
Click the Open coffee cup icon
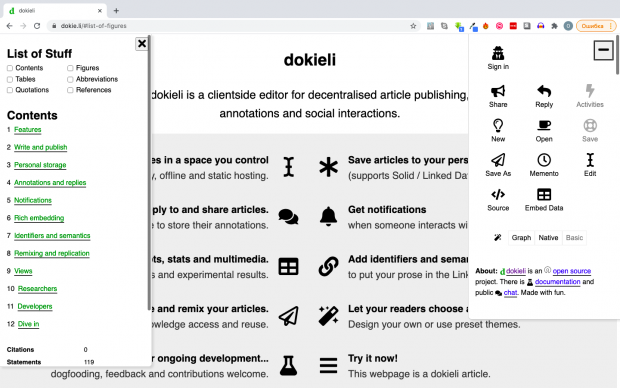tap(544, 125)
